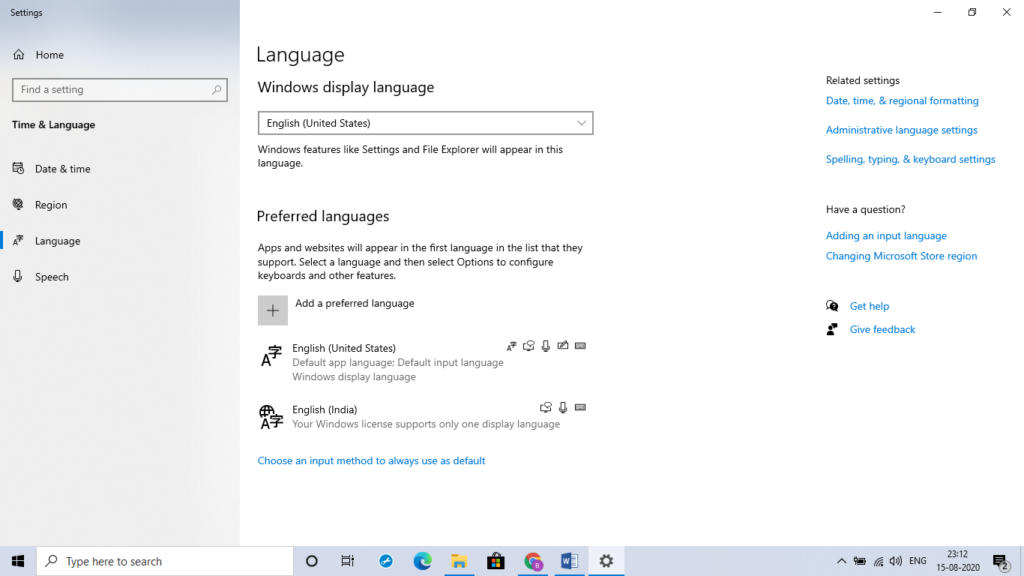
Task: Click the Give feedback link
Action: (882, 329)
